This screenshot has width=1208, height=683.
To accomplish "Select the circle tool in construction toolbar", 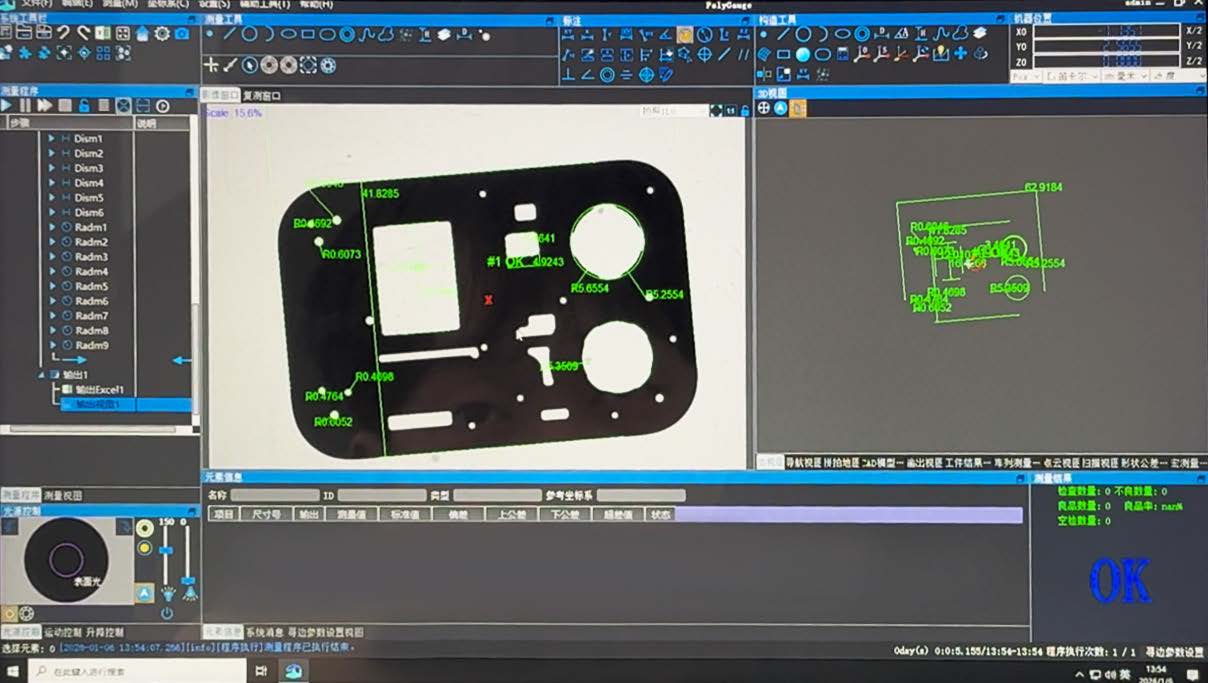I will 803,34.
